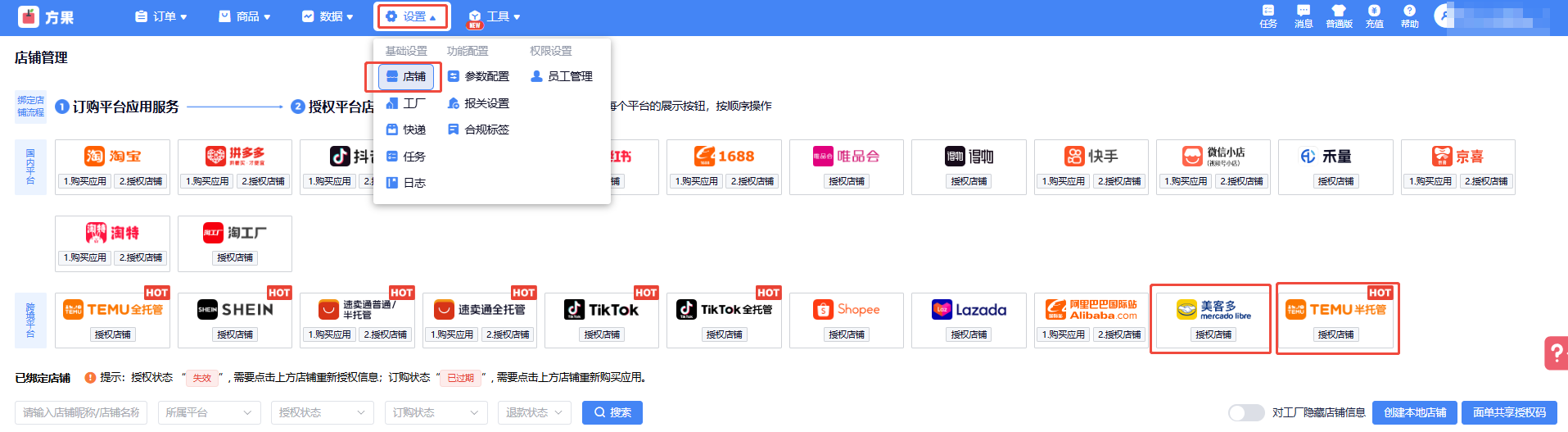The height and width of the screenshot is (432, 1568).
Task: Open the 任务 icon in top bar
Action: tap(1268, 16)
